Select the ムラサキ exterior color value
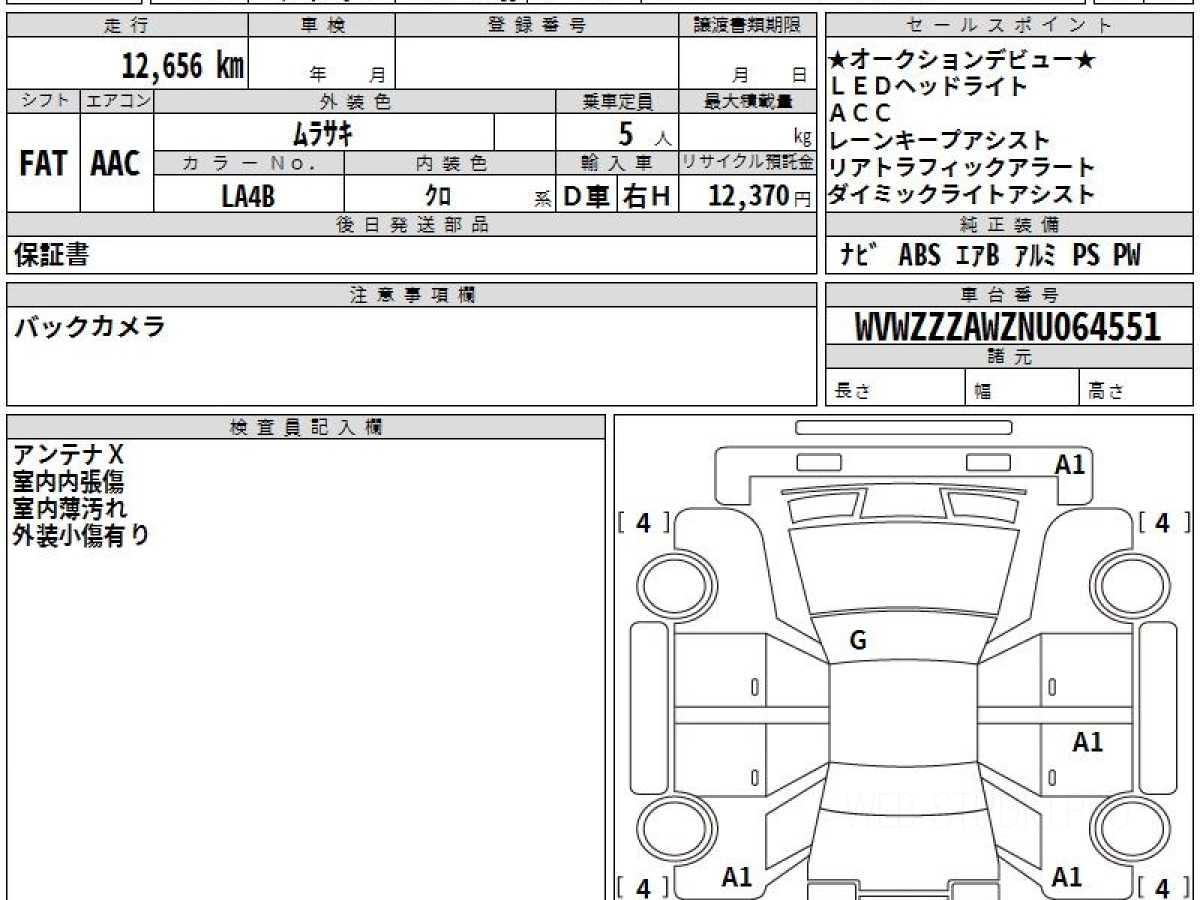 click(x=322, y=132)
